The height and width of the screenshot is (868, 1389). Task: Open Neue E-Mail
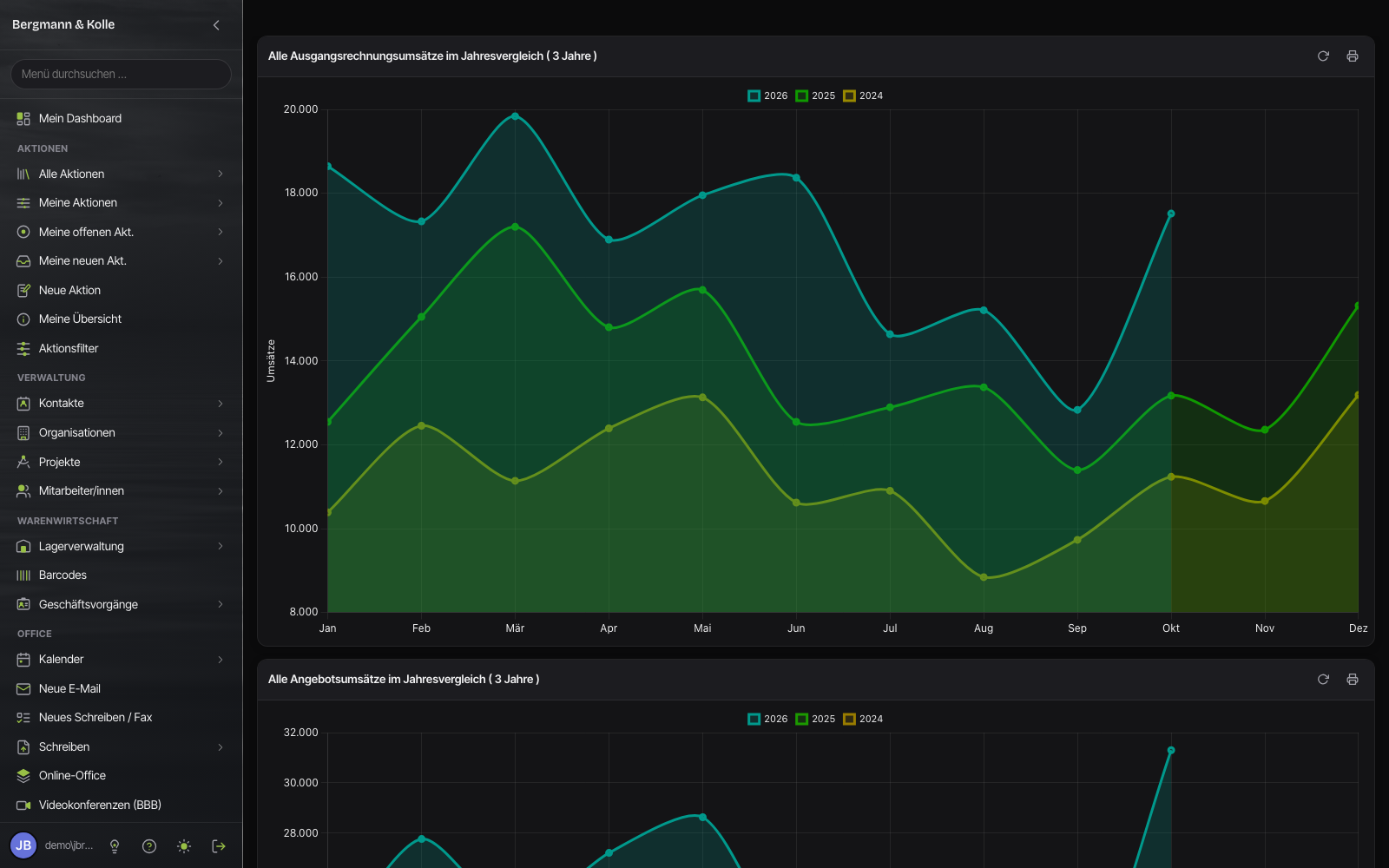click(121, 689)
